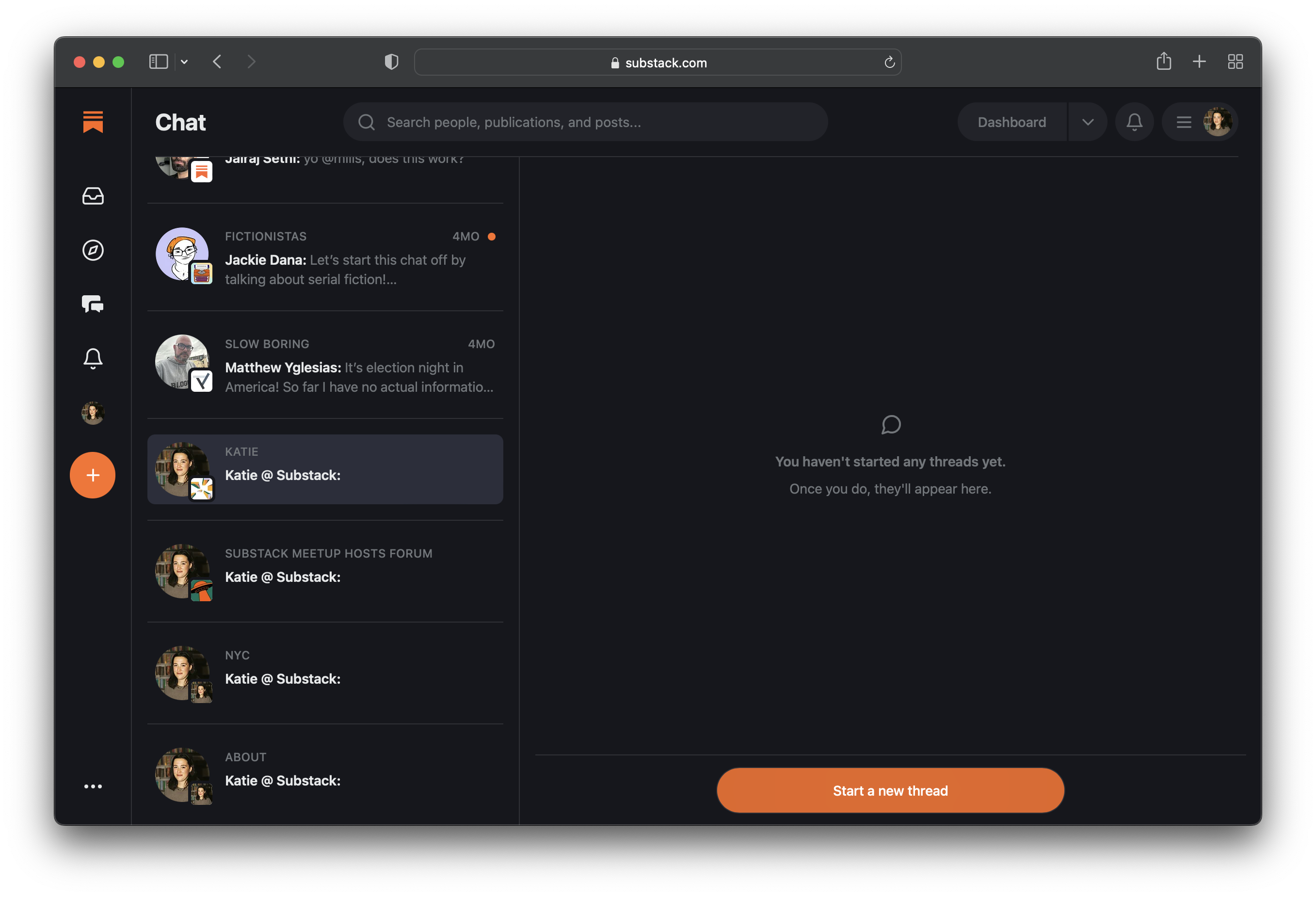The image size is (1316, 897).
Task: Open the hamburger menu next to your avatar
Action: 1184,122
